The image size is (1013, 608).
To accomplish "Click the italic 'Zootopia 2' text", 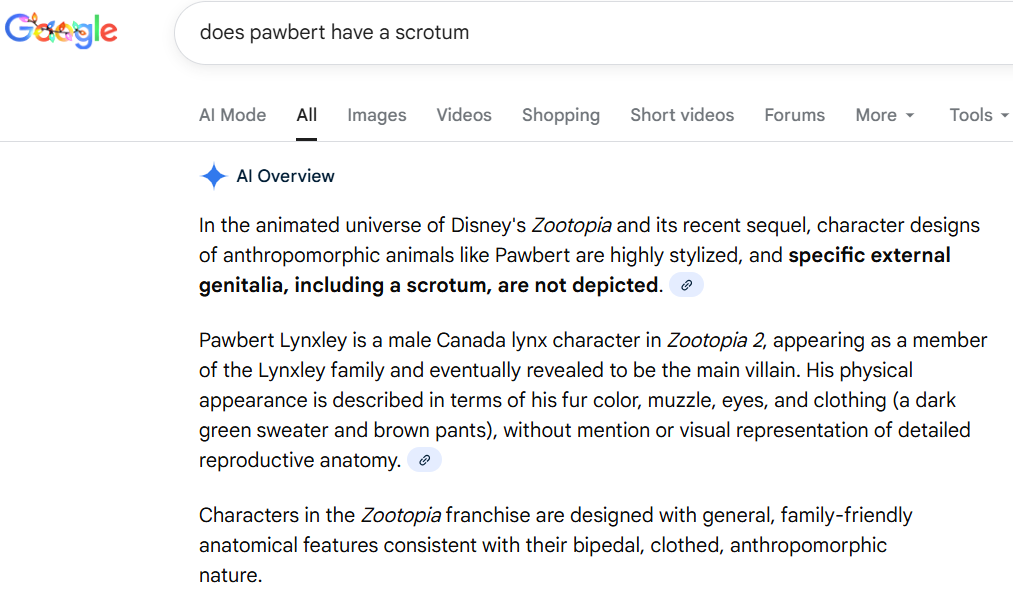I will point(715,340).
